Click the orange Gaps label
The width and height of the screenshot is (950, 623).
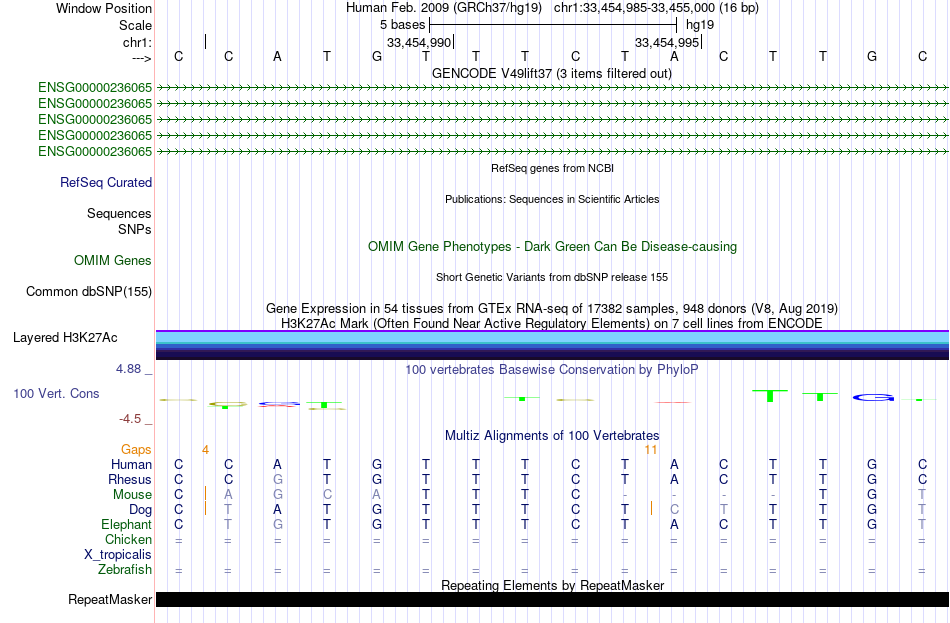[x=136, y=450]
